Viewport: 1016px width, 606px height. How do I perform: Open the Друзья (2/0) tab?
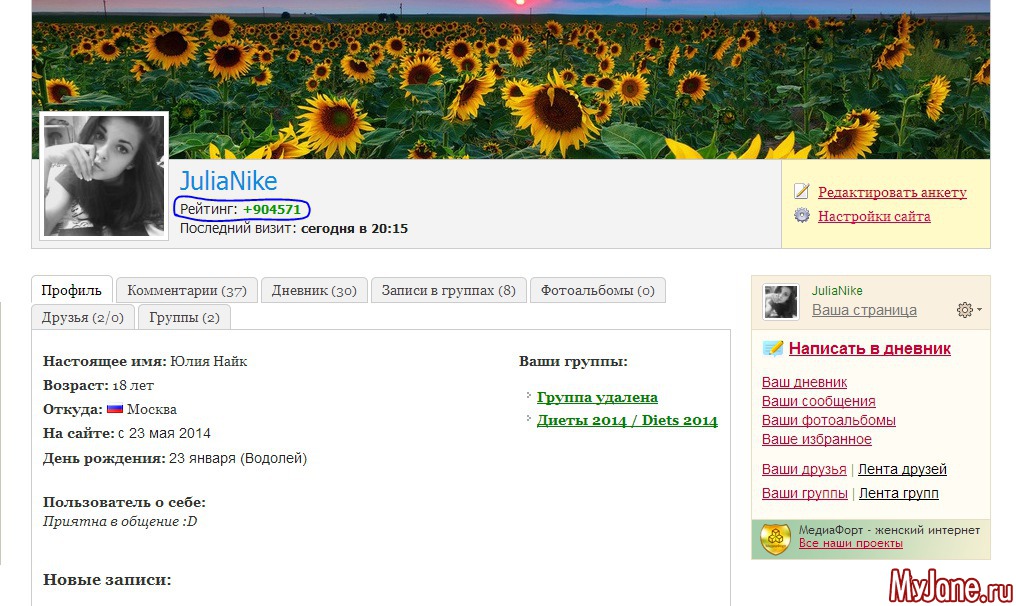point(83,318)
